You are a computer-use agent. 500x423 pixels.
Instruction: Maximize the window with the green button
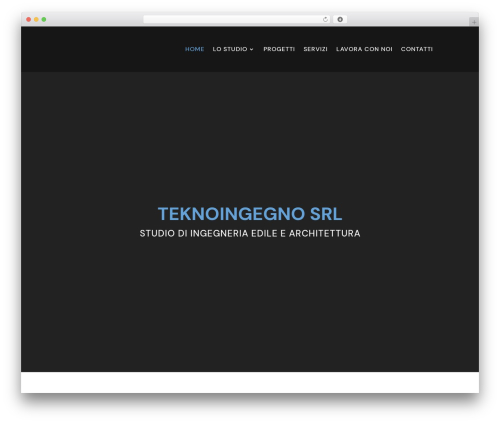(44, 19)
